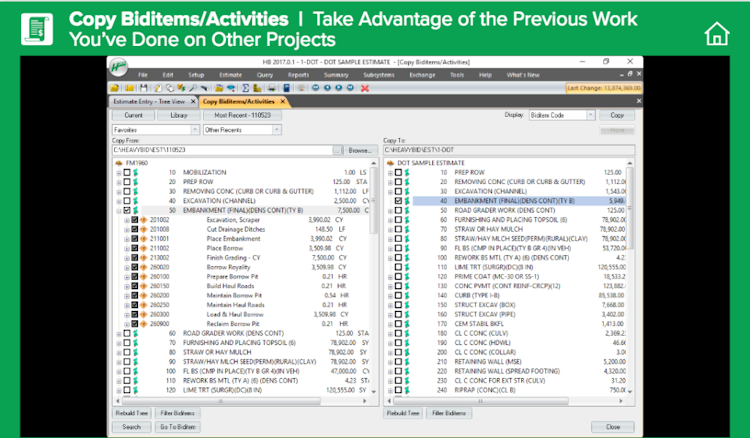
Task: Click the activity icon beside 211001 Place Embankment
Action: point(143,239)
